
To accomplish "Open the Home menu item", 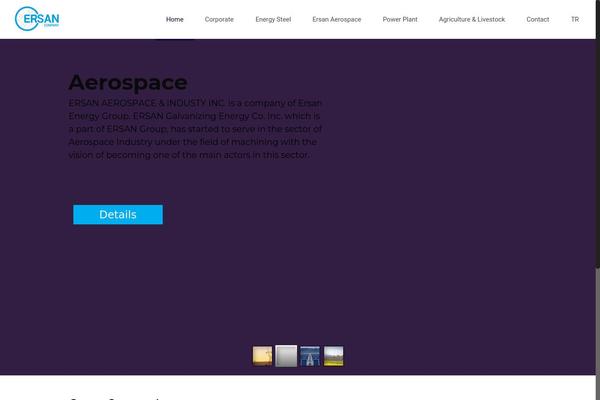I will pyautogui.click(x=174, y=20).
